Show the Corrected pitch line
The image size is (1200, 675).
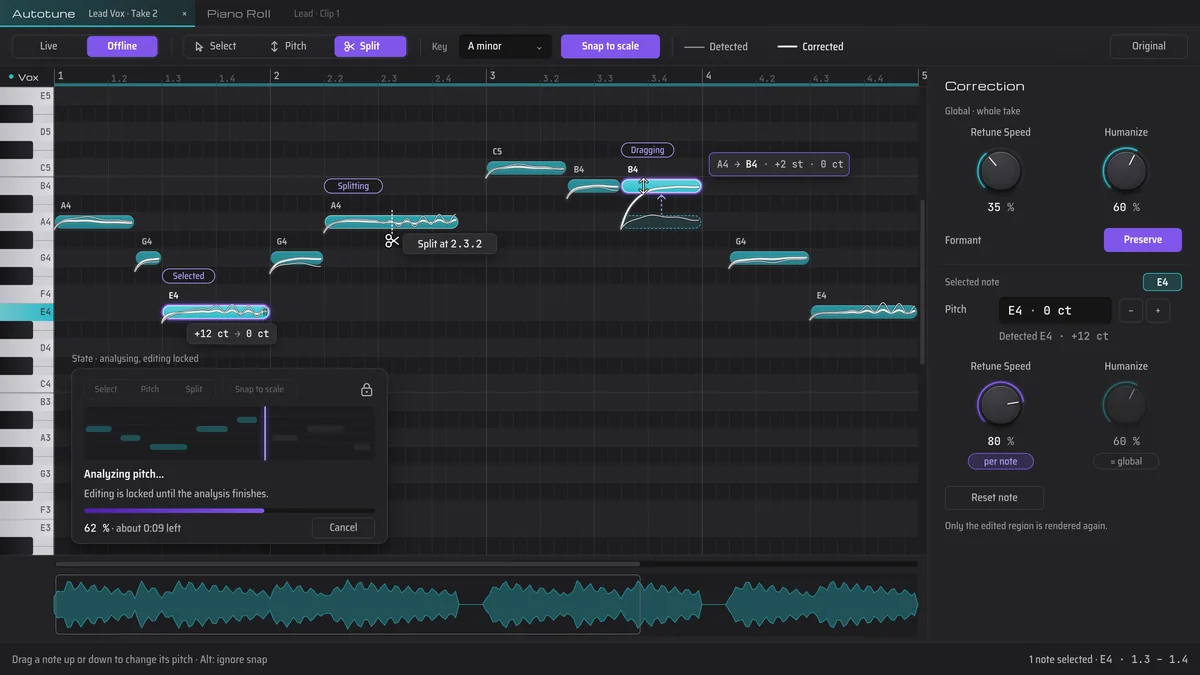point(810,46)
